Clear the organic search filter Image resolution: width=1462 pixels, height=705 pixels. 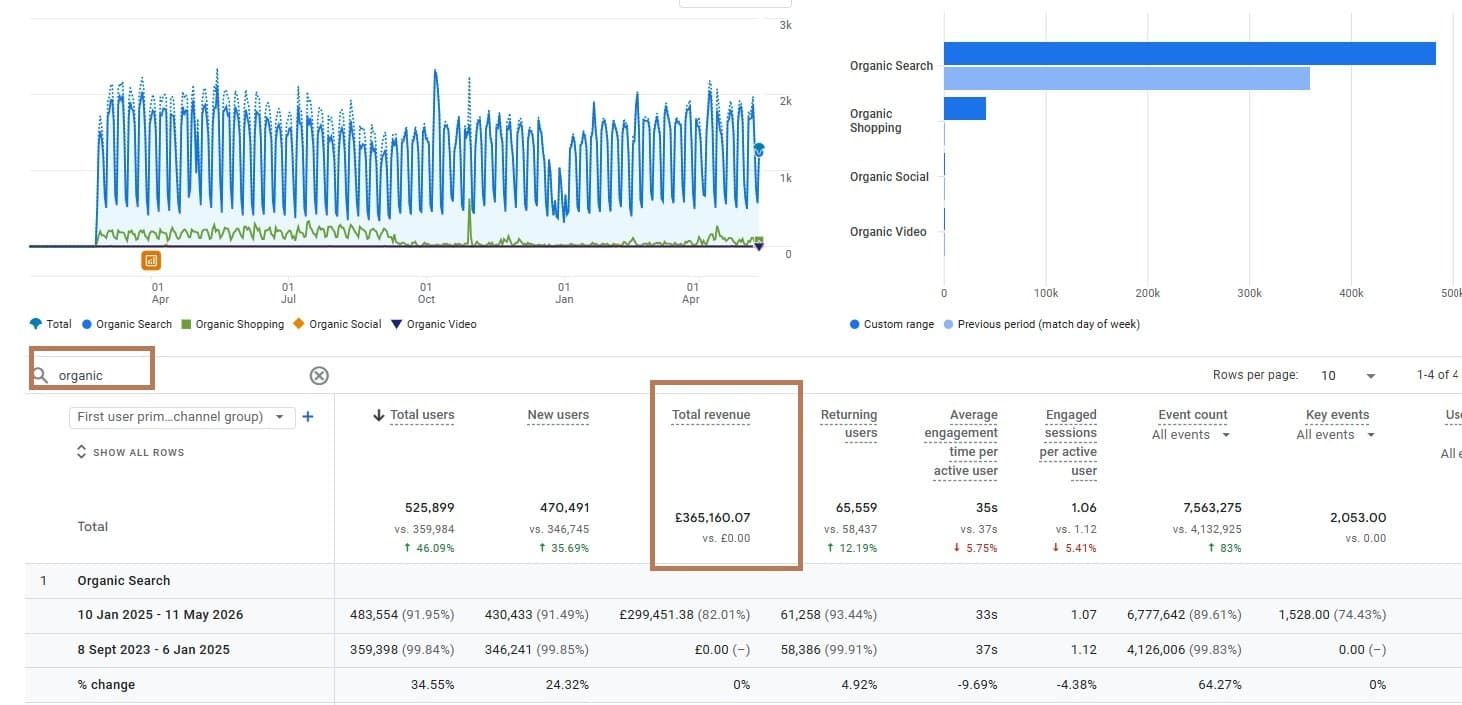319,375
